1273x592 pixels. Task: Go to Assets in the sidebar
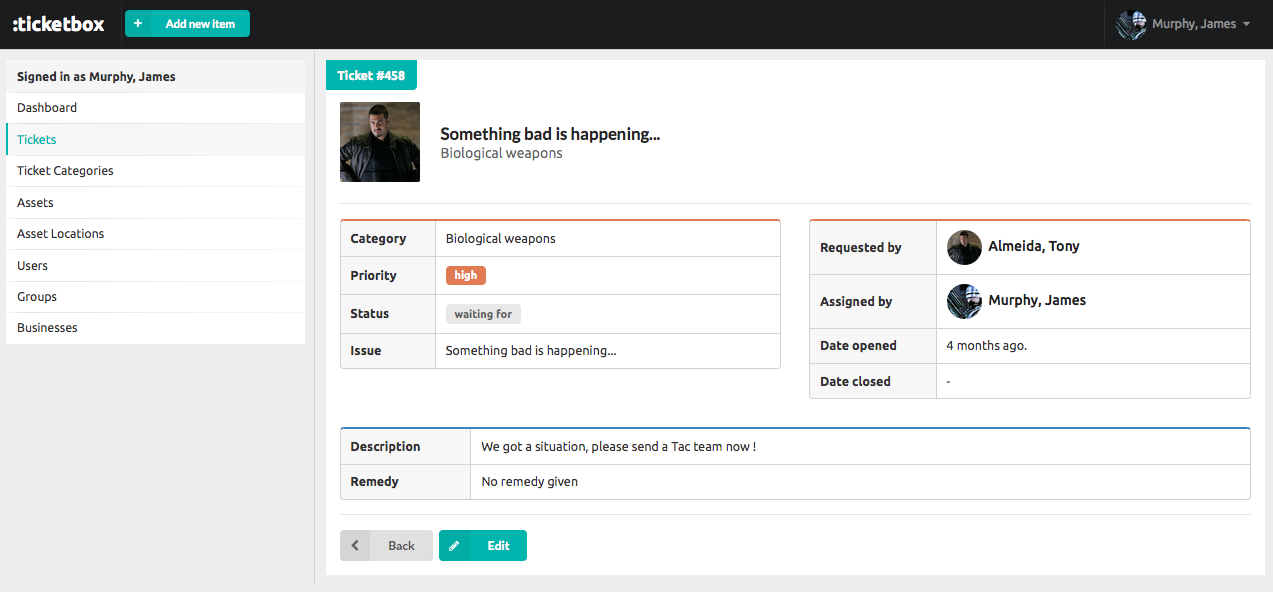tap(155, 203)
